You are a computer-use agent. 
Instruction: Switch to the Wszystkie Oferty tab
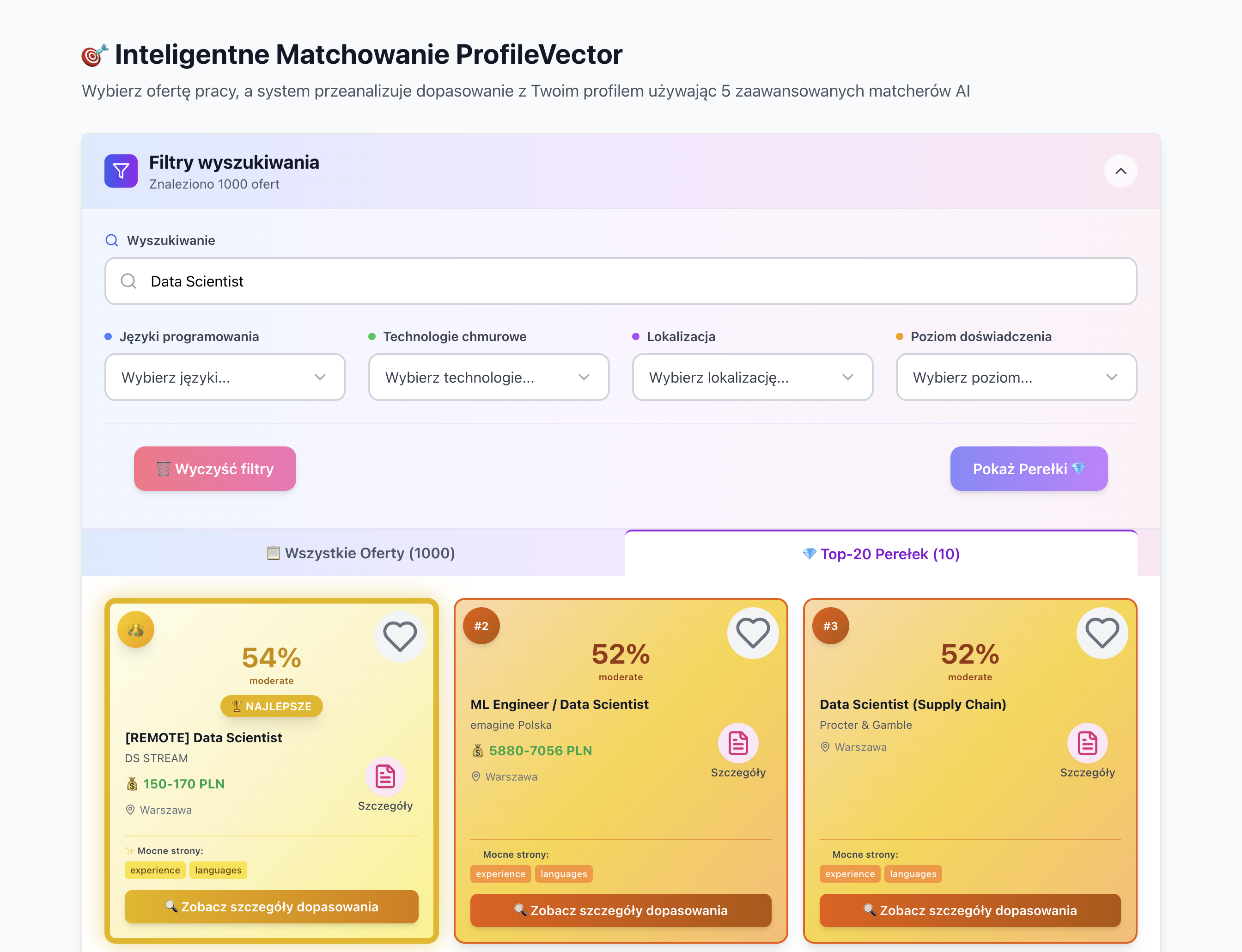coord(360,553)
